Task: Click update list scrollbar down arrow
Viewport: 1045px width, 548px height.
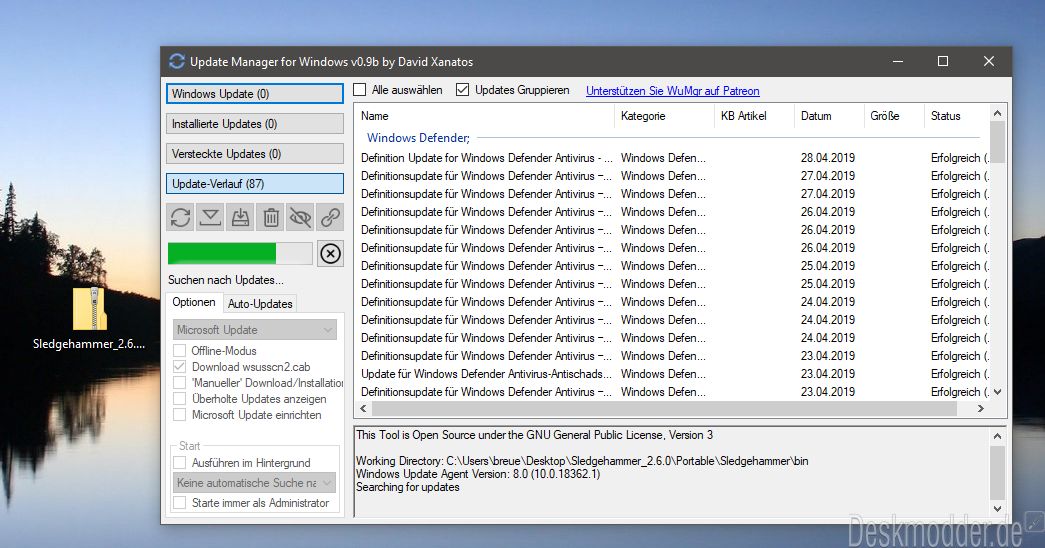Action: point(998,392)
